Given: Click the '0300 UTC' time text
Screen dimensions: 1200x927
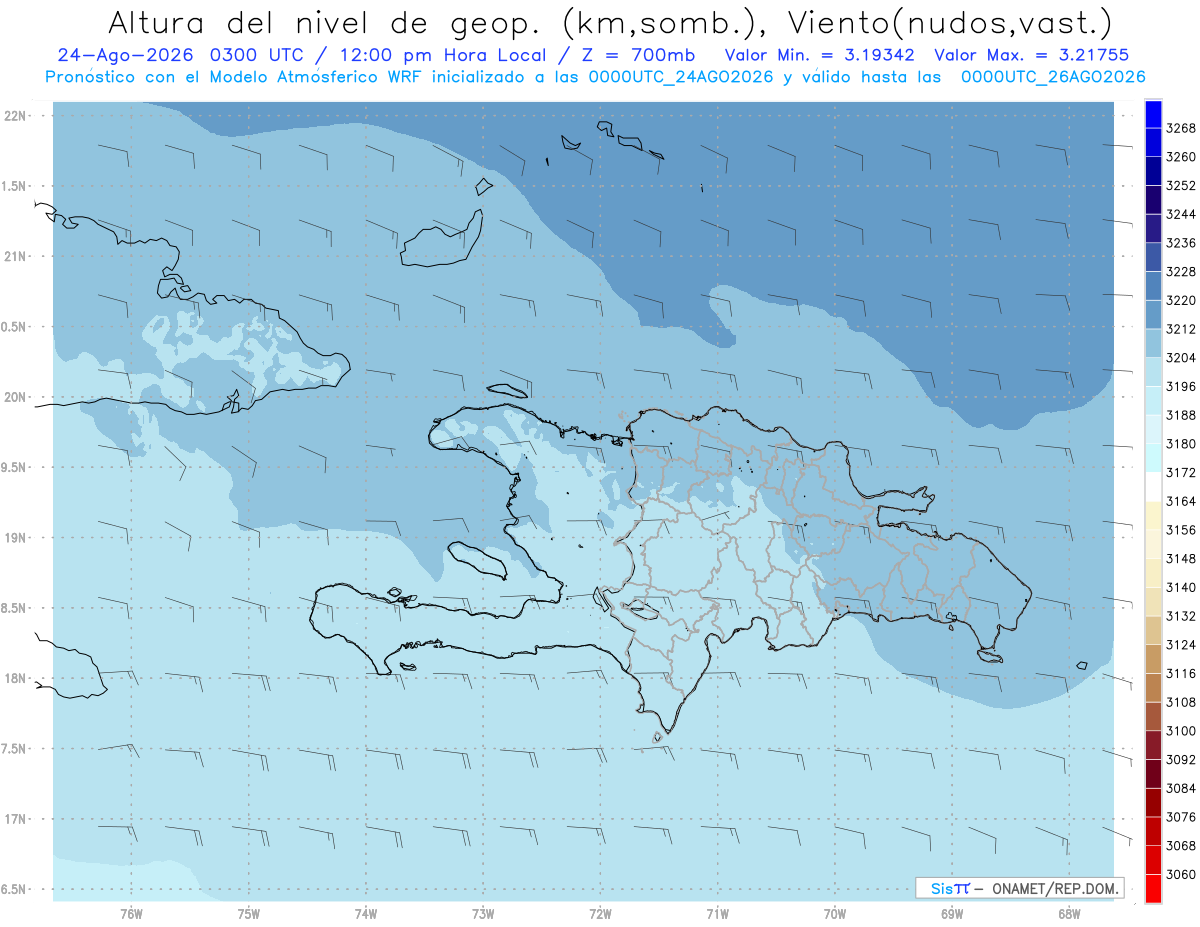Looking at the screenshot, I should click(x=259, y=55).
